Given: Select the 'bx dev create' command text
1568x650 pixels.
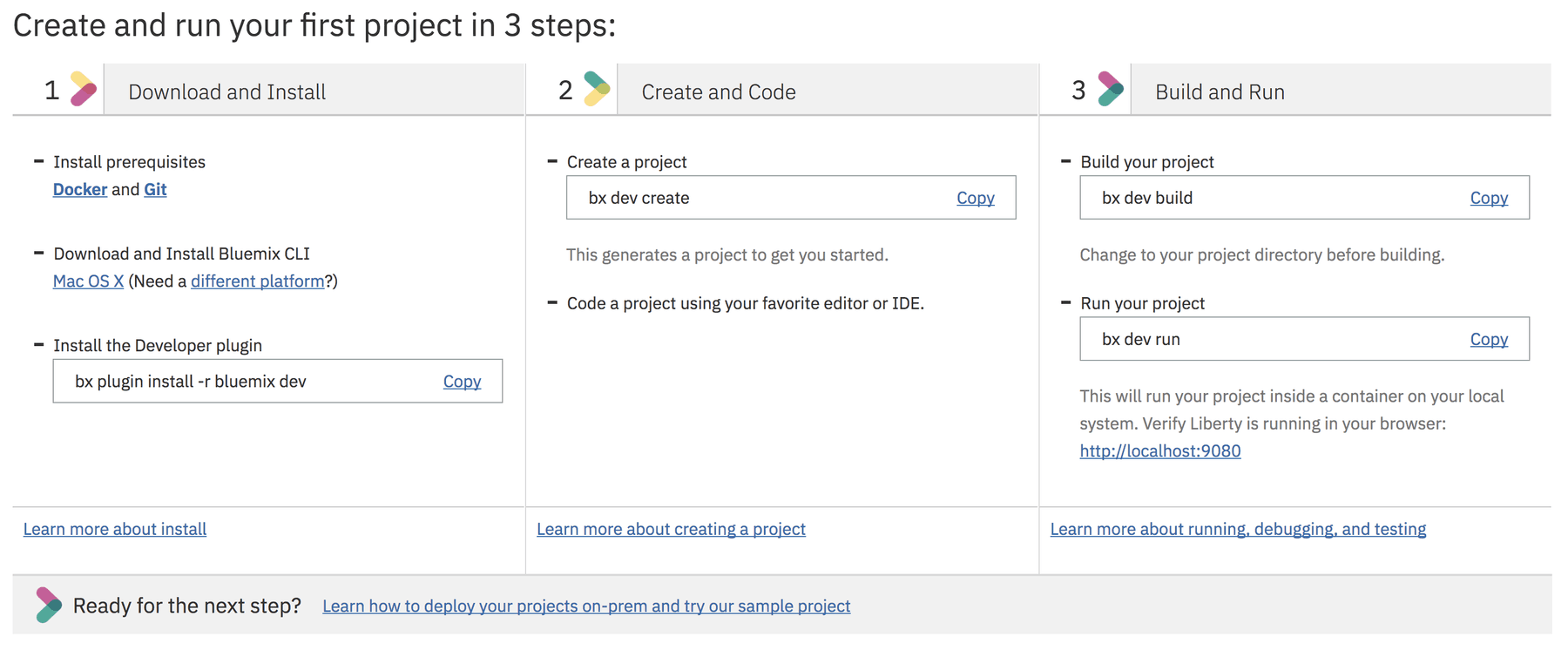Looking at the screenshot, I should tap(639, 198).
